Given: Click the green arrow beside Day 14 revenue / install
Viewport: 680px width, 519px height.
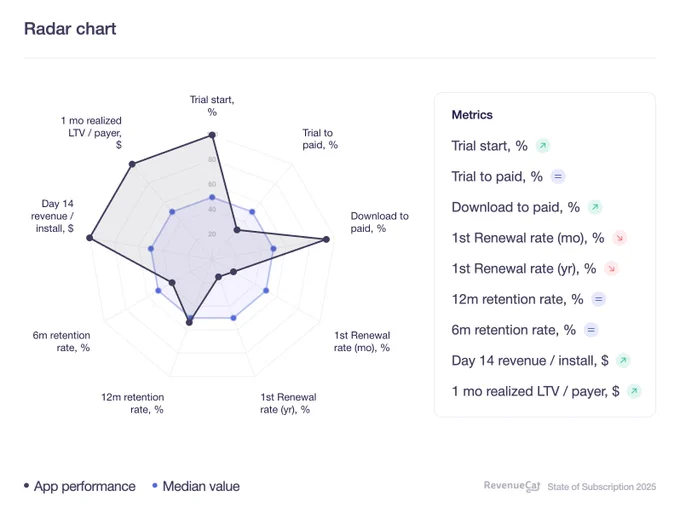Looking at the screenshot, I should pyautogui.click(x=623, y=360).
